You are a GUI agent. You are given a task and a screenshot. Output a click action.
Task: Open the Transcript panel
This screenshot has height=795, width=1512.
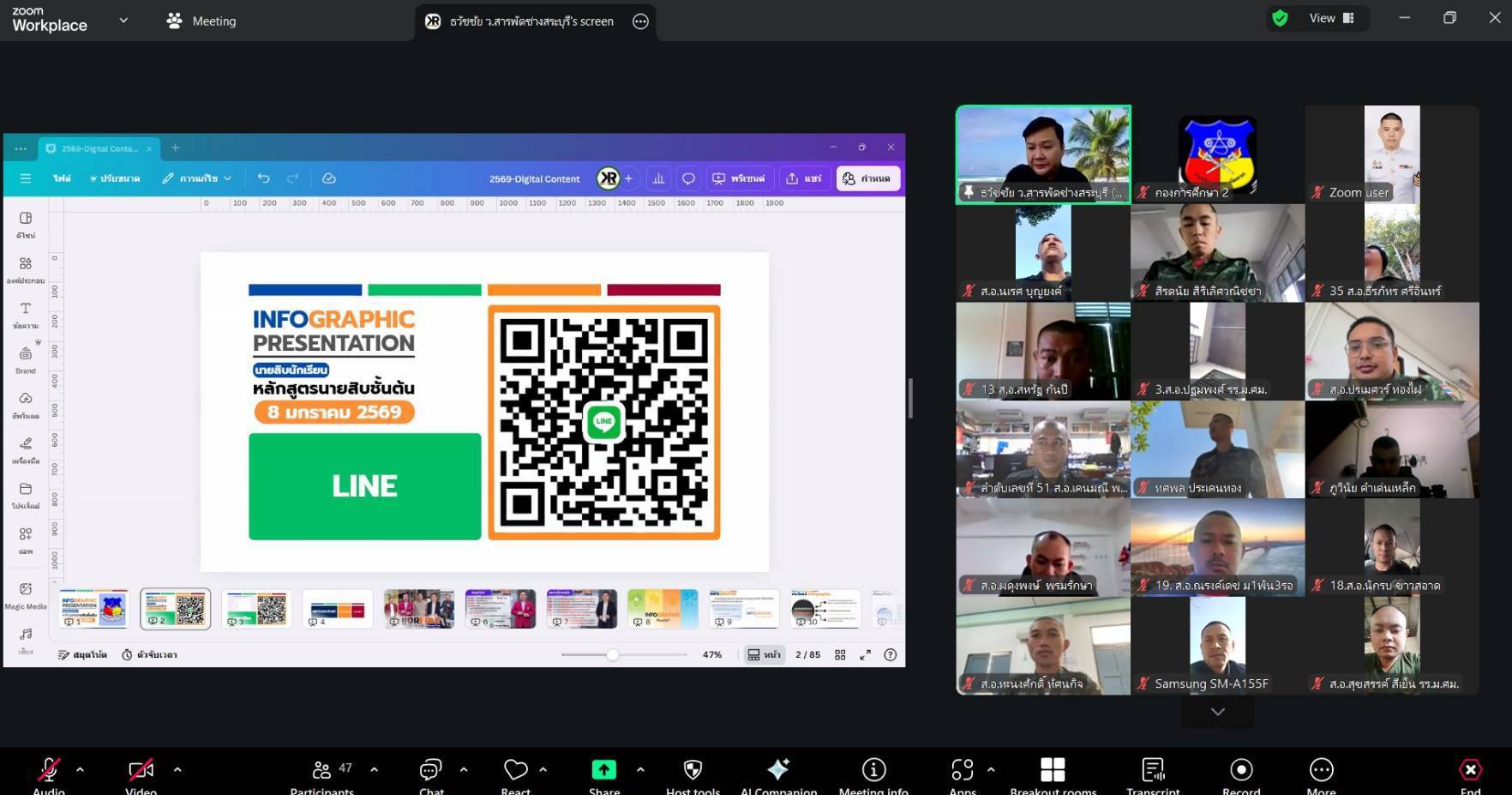[x=1153, y=771]
